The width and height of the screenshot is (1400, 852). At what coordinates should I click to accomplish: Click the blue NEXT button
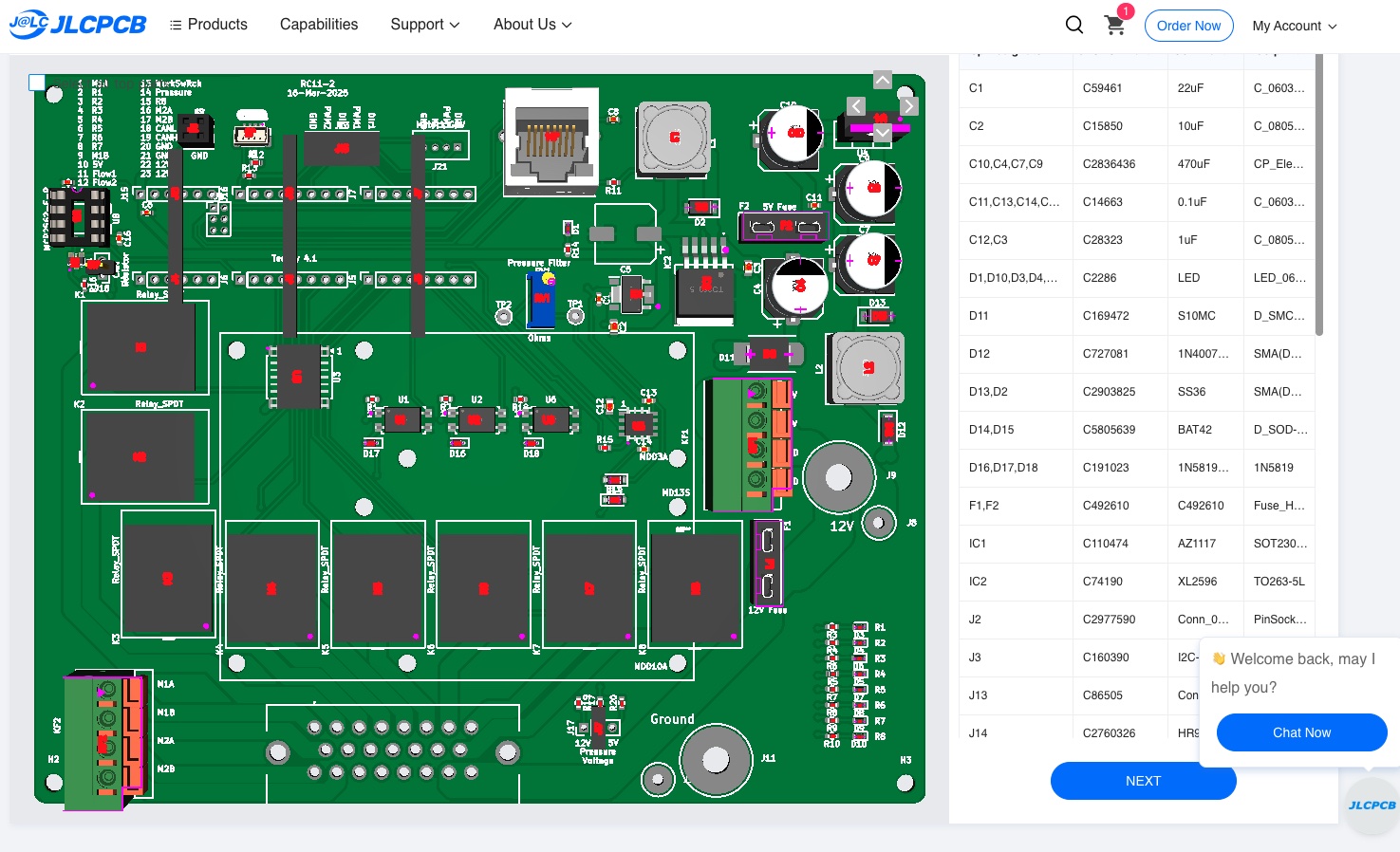pos(1143,781)
